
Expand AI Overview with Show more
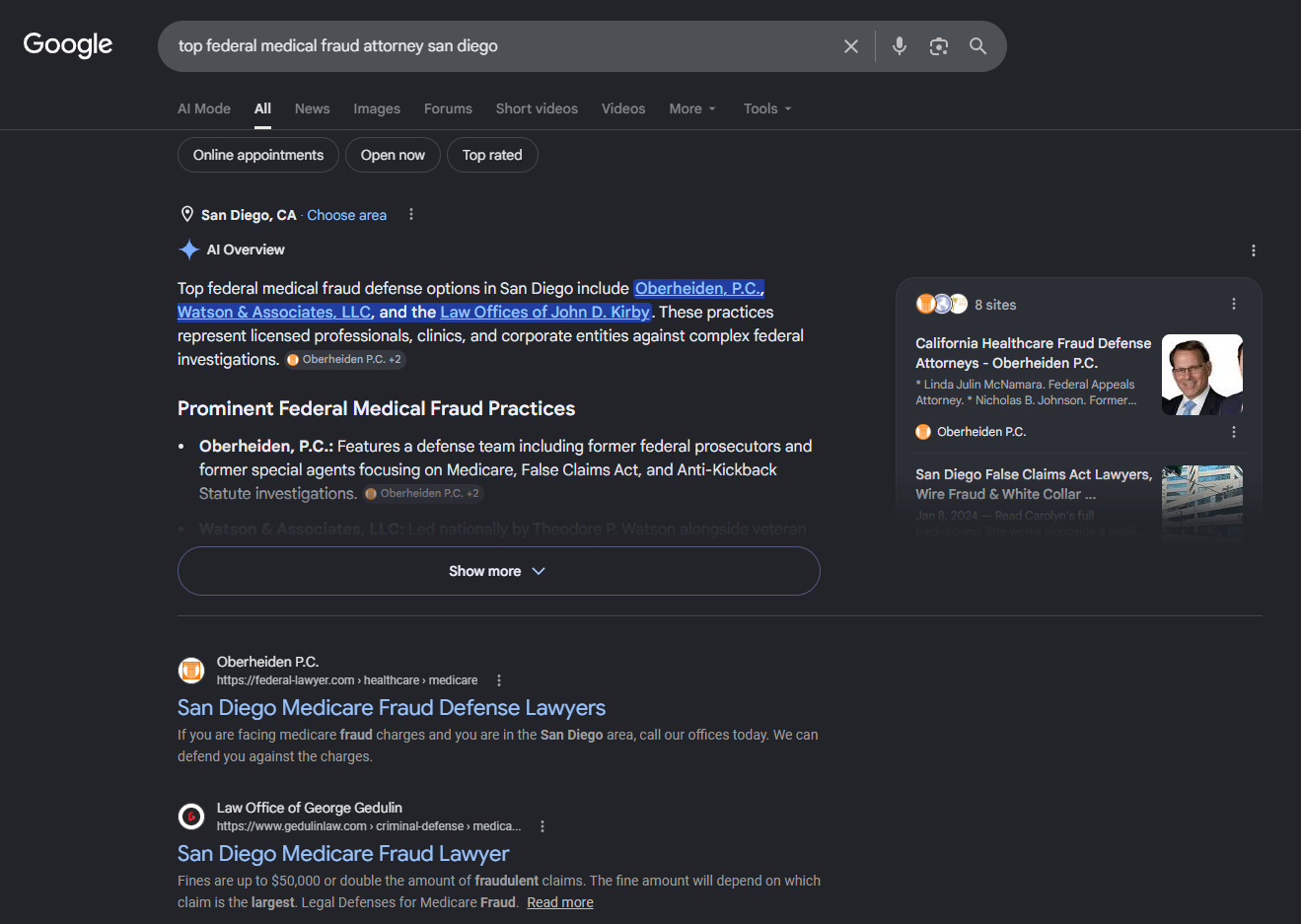[498, 571]
